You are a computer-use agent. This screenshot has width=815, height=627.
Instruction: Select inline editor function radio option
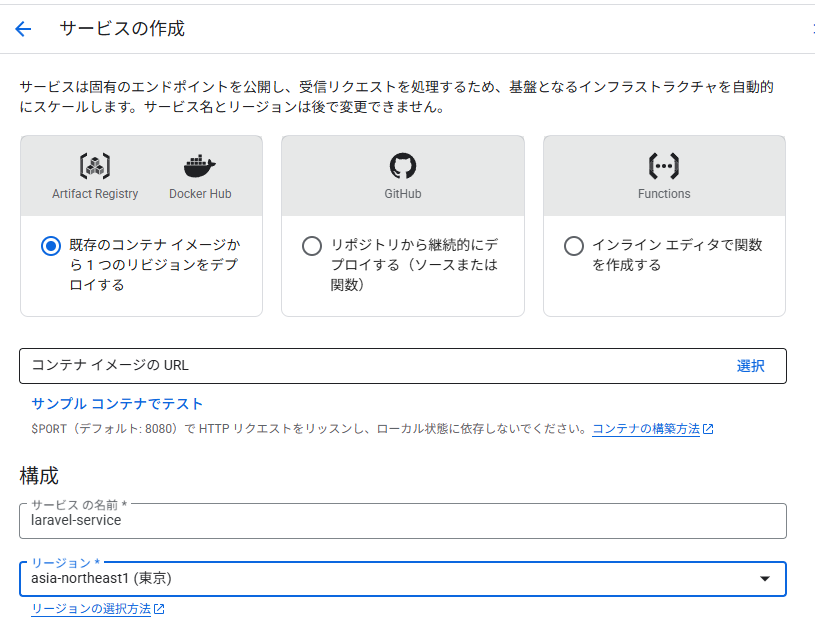pyautogui.click(x=574, y=246)
